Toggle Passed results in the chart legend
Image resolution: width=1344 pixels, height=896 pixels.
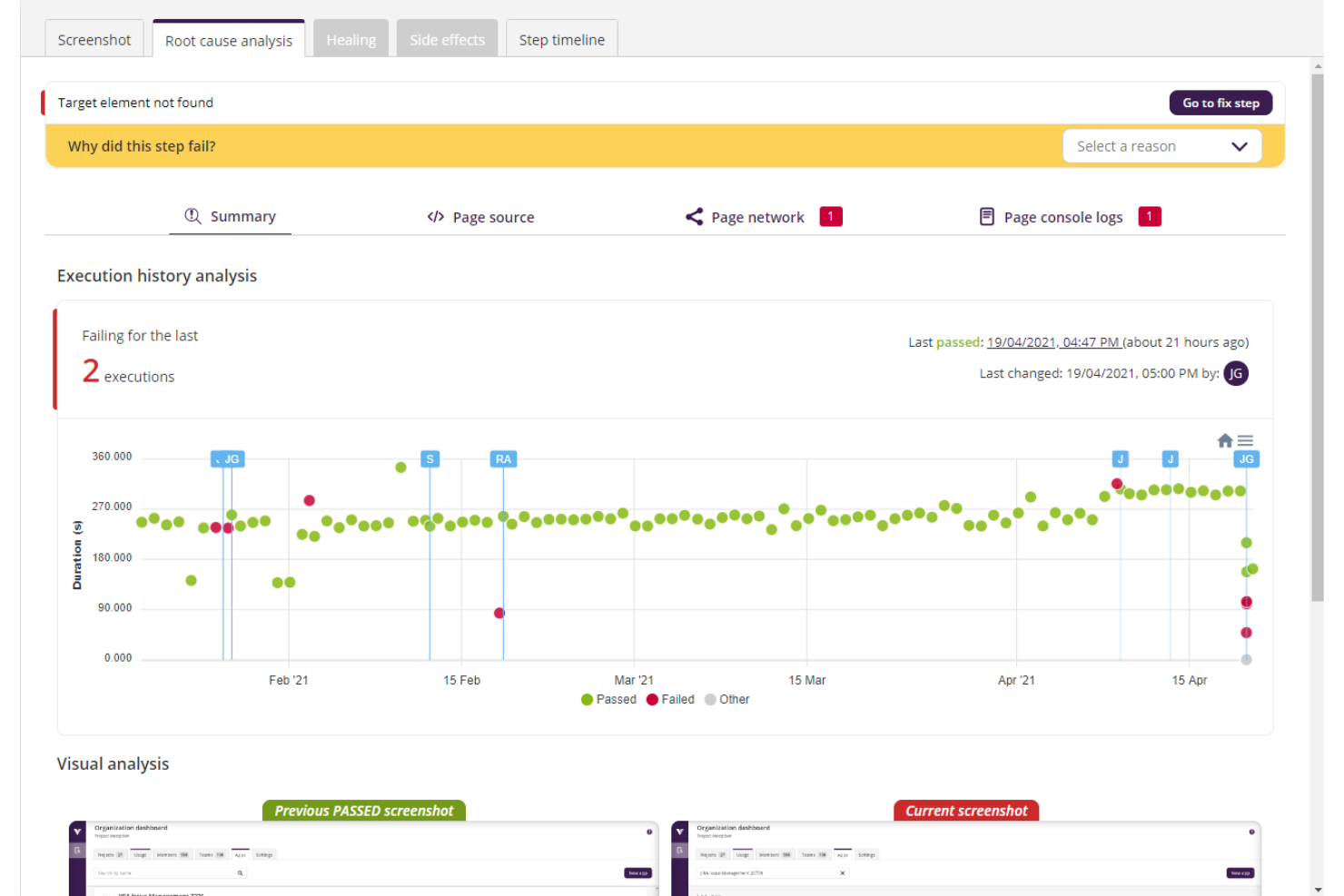(608, 699)
